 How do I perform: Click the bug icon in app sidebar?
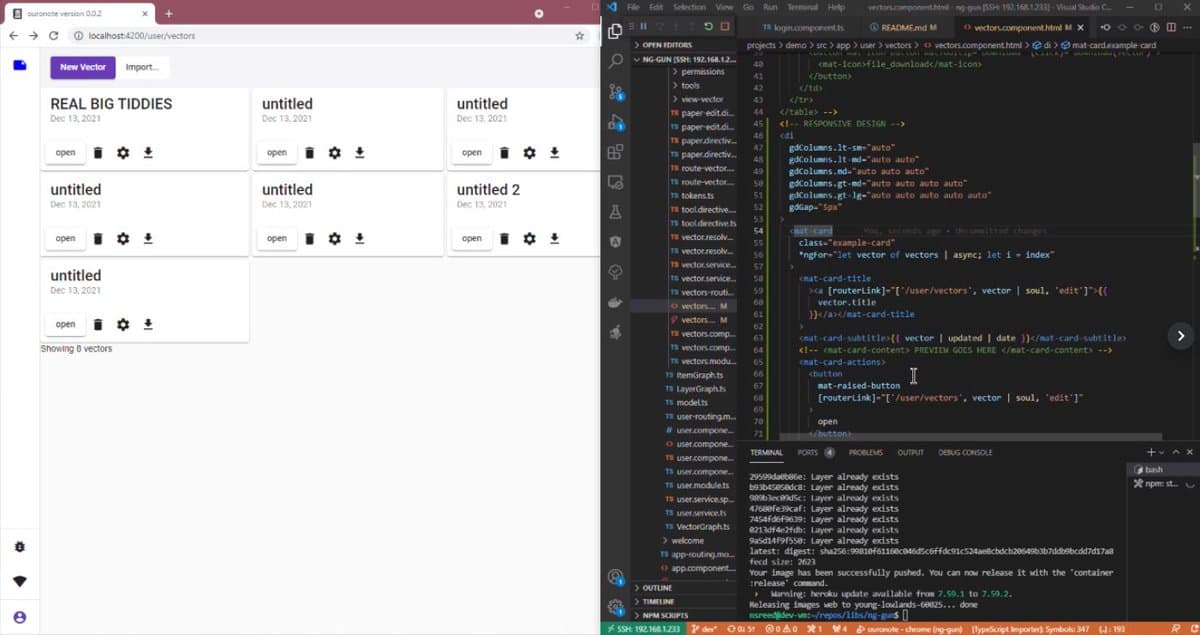[x=19, y=547]
